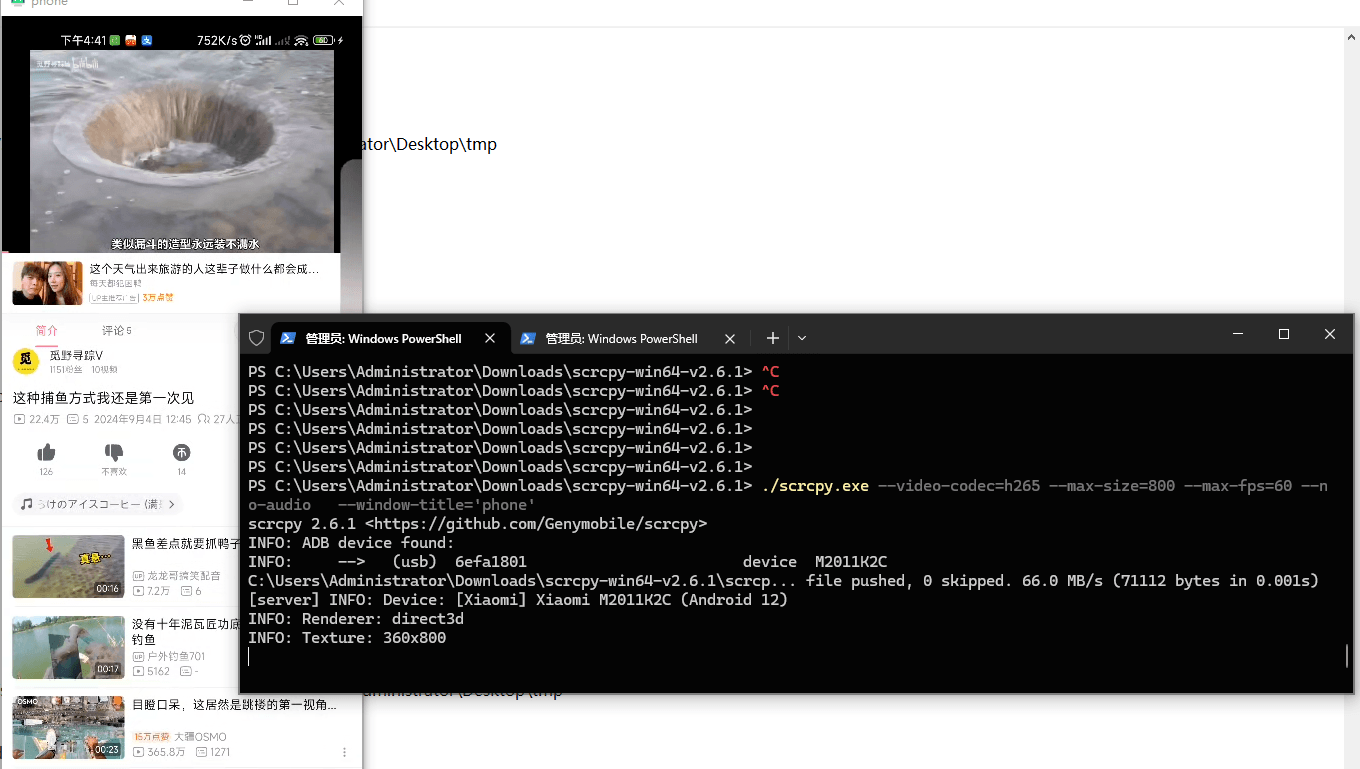Close the PowerShell window
The height and width of the screenshot is (769, 1360).
pos(1330,334)
